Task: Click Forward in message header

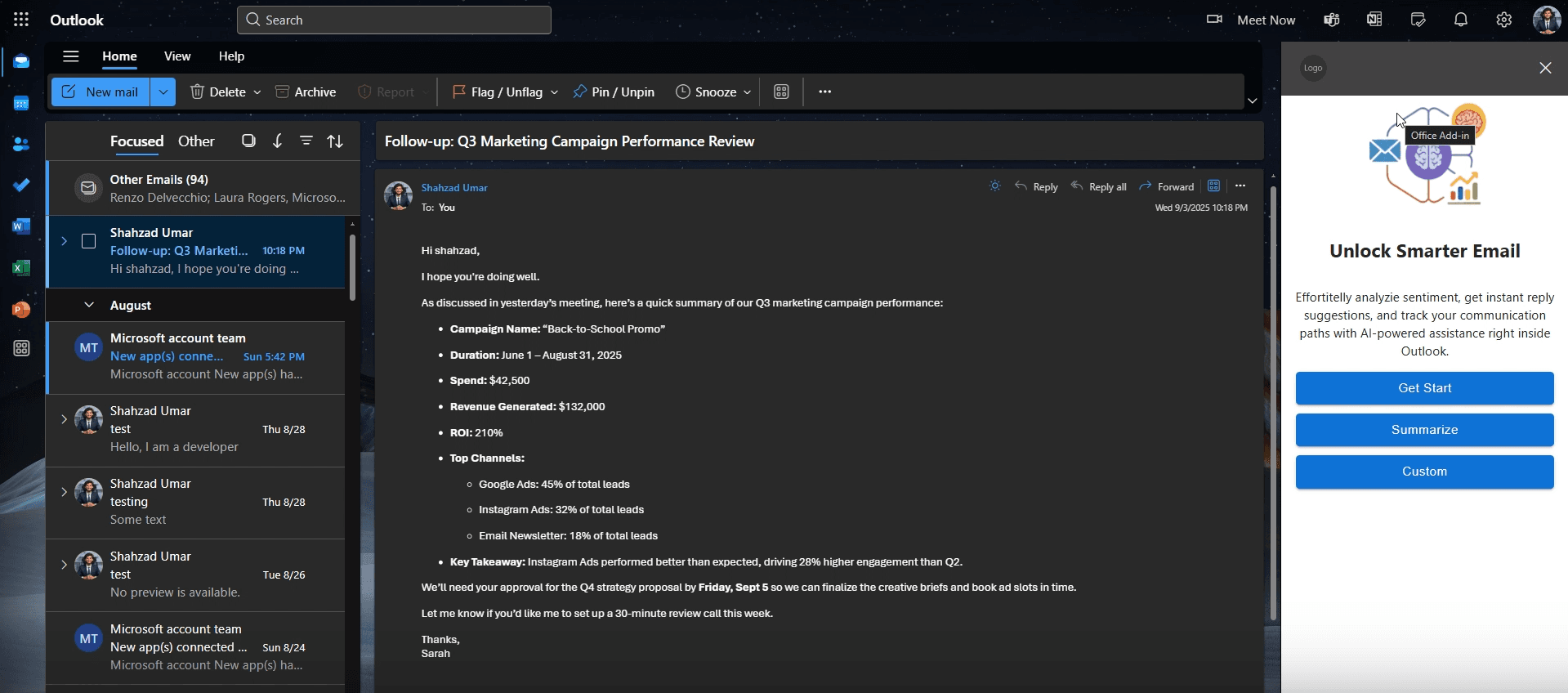Action: coord(1166,186)
